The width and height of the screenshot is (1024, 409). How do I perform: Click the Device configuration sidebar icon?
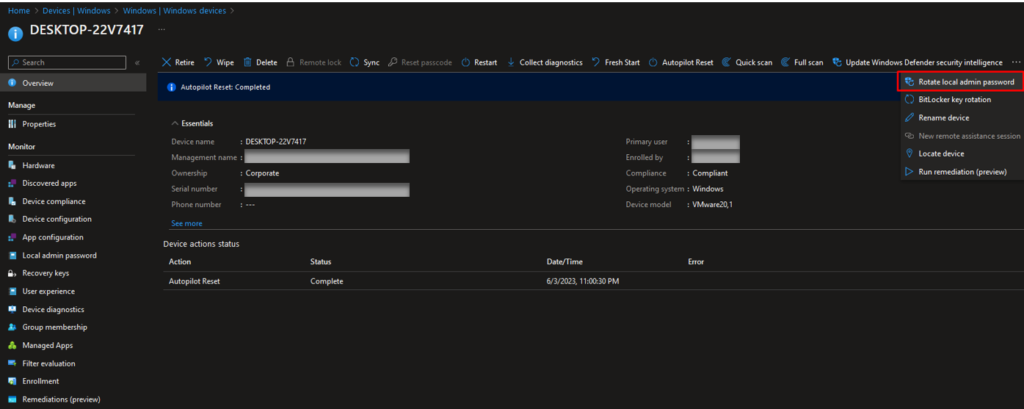[x=12, y=220]
